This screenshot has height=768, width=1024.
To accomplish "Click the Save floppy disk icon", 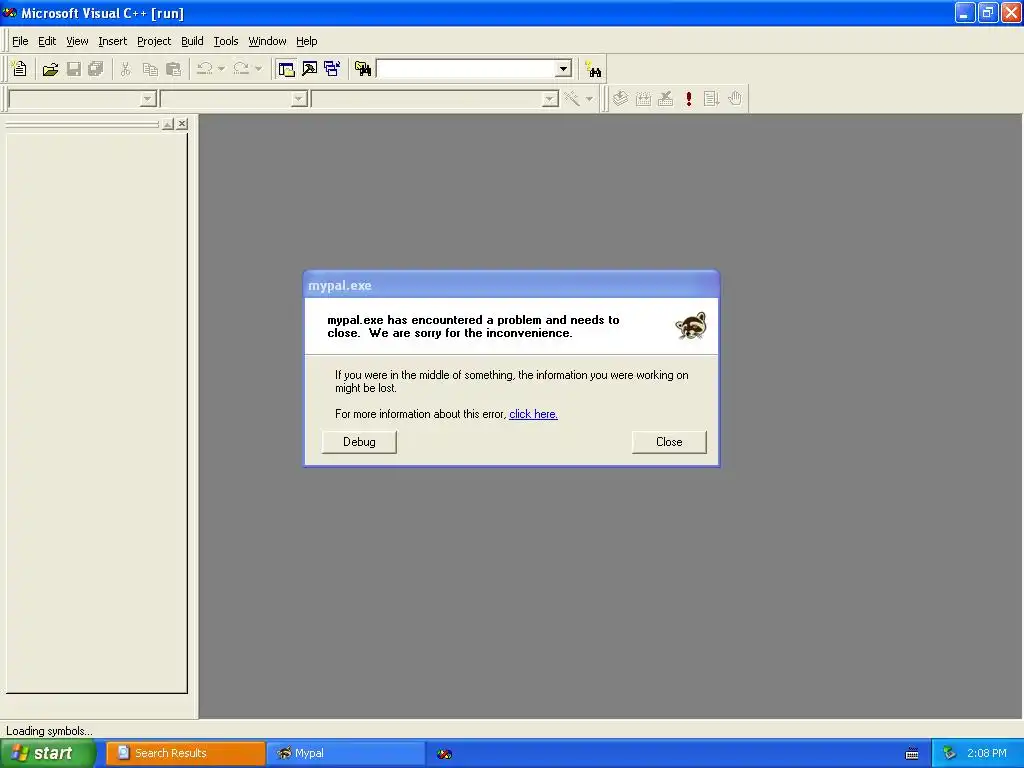I will pyautogui.click(x=74, y=69).
